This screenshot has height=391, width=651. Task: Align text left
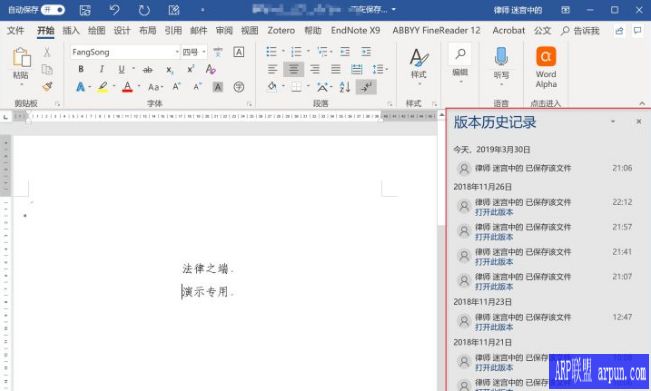click(x=272, y=69)
